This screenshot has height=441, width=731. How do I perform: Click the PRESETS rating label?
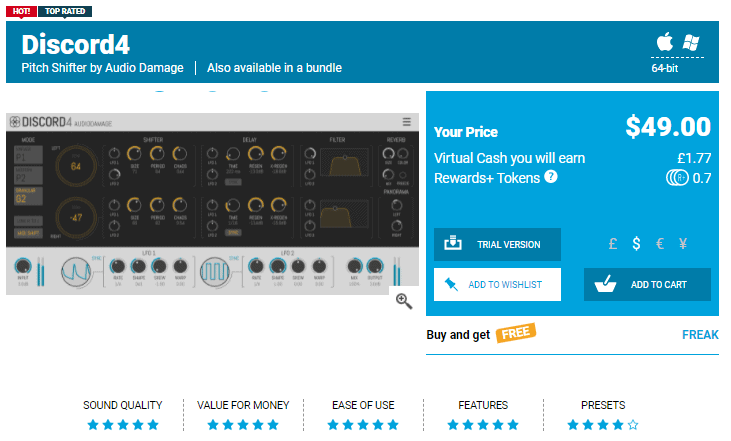[x=603, y=405]
